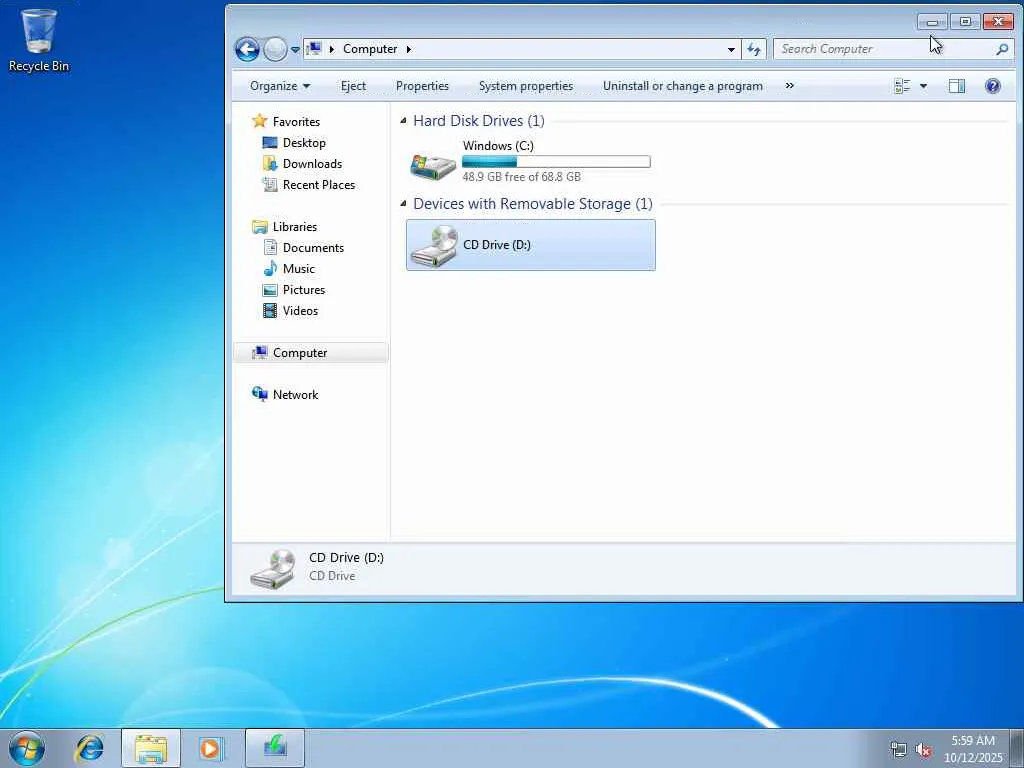Open Properties from the toolbar
The image size is (1024, 768).
[423, 86]
